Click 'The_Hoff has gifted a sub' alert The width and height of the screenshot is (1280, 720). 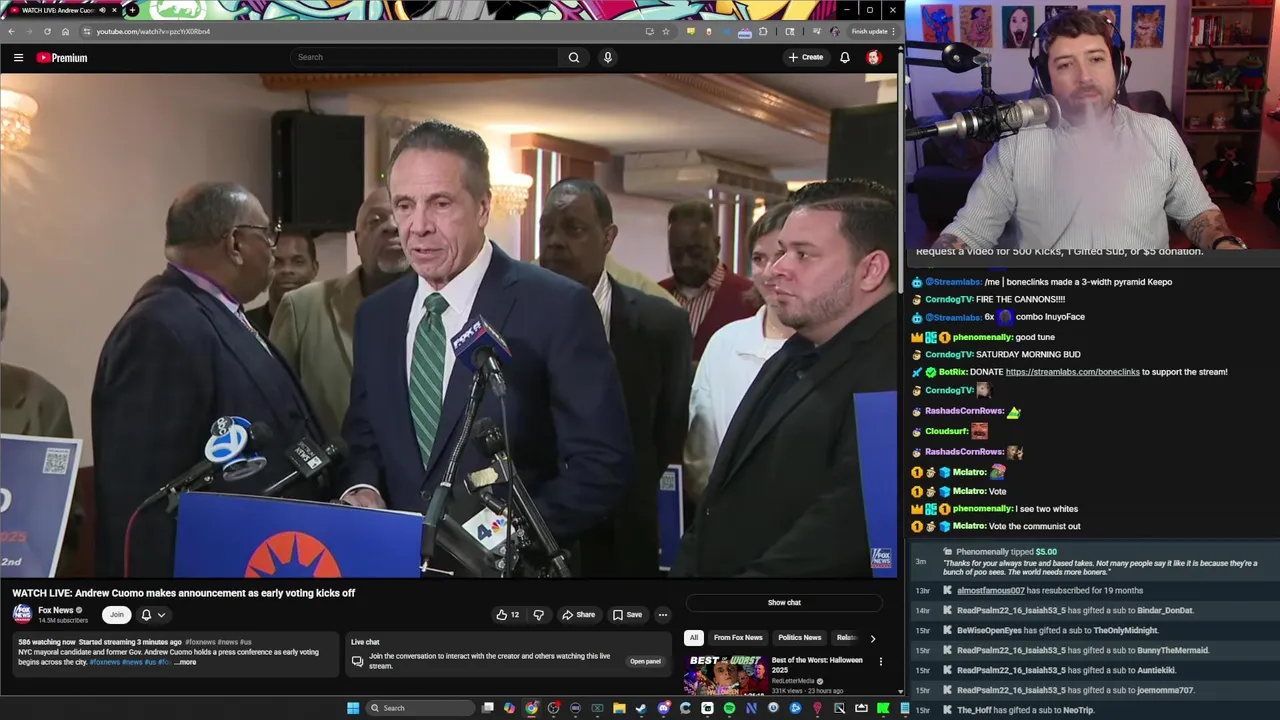point(1025,710)
